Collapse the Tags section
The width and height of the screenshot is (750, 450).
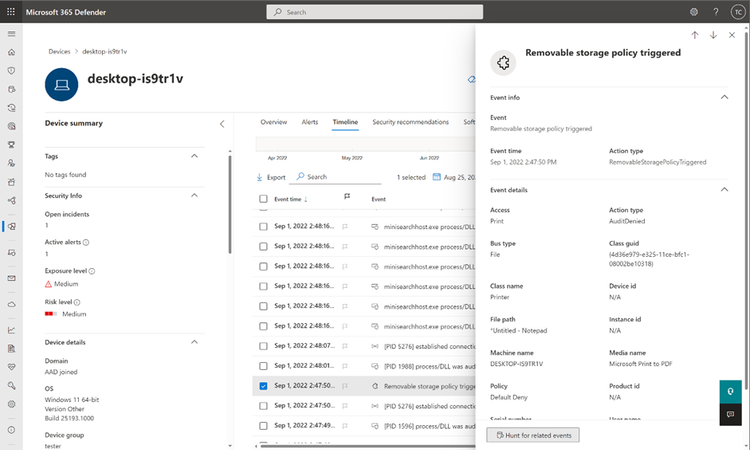coord(194,156)
